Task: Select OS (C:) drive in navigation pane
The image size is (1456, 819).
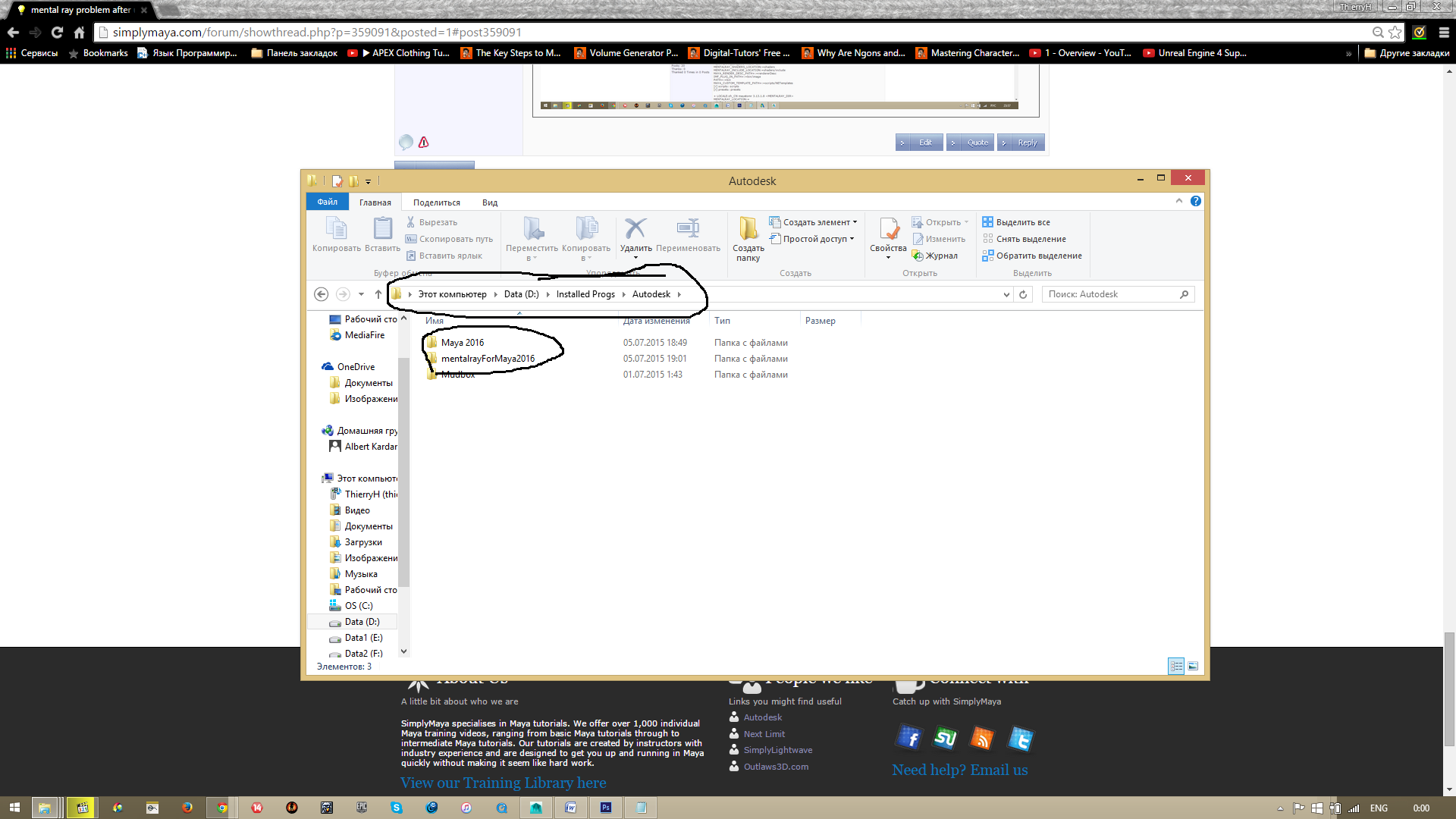Action: (359, 606)
